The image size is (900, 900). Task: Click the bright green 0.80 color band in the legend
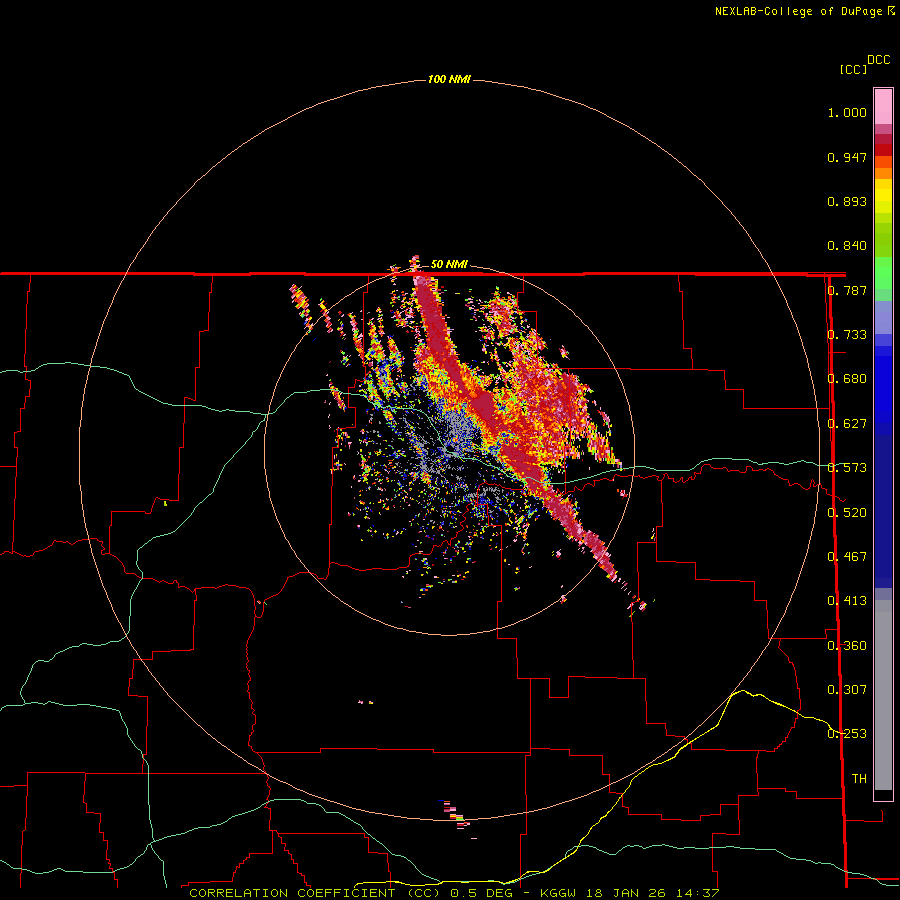coord(883,273)
